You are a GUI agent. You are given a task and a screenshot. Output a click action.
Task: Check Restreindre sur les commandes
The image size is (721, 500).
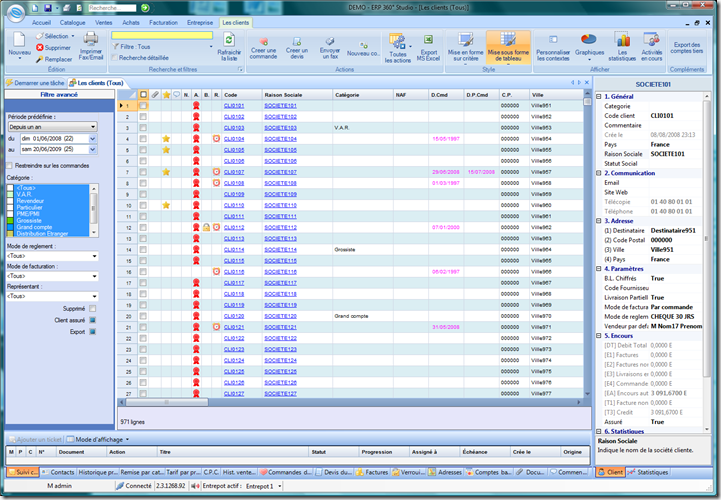(x=9, y=166)
